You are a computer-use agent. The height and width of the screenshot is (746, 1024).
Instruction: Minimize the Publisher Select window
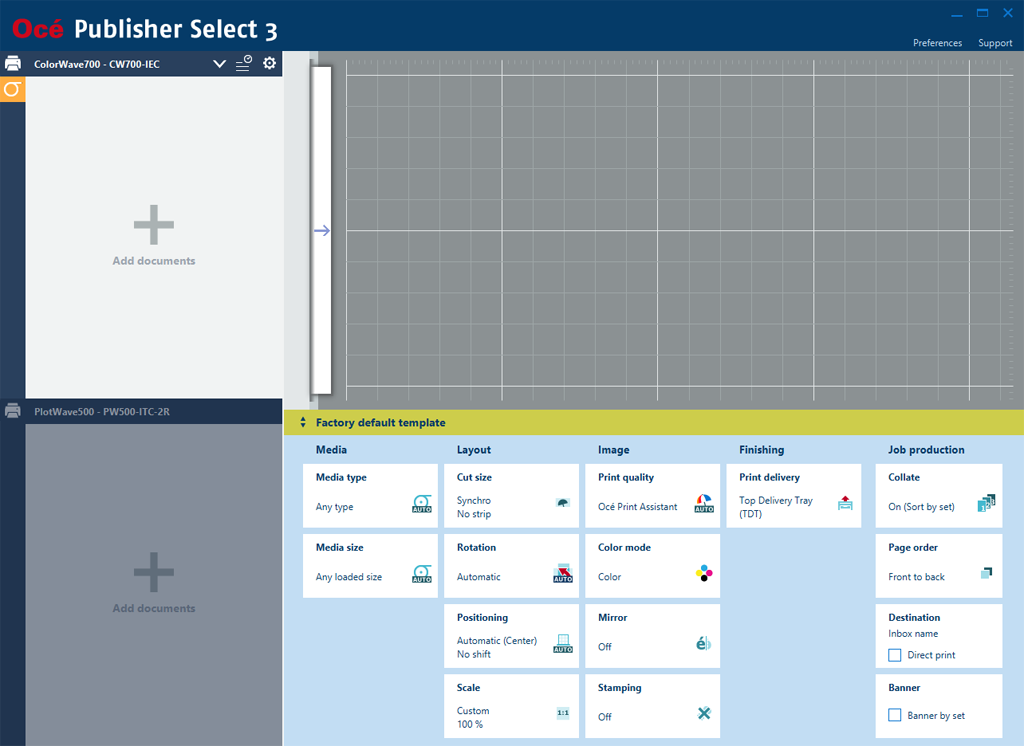point(957,14)
